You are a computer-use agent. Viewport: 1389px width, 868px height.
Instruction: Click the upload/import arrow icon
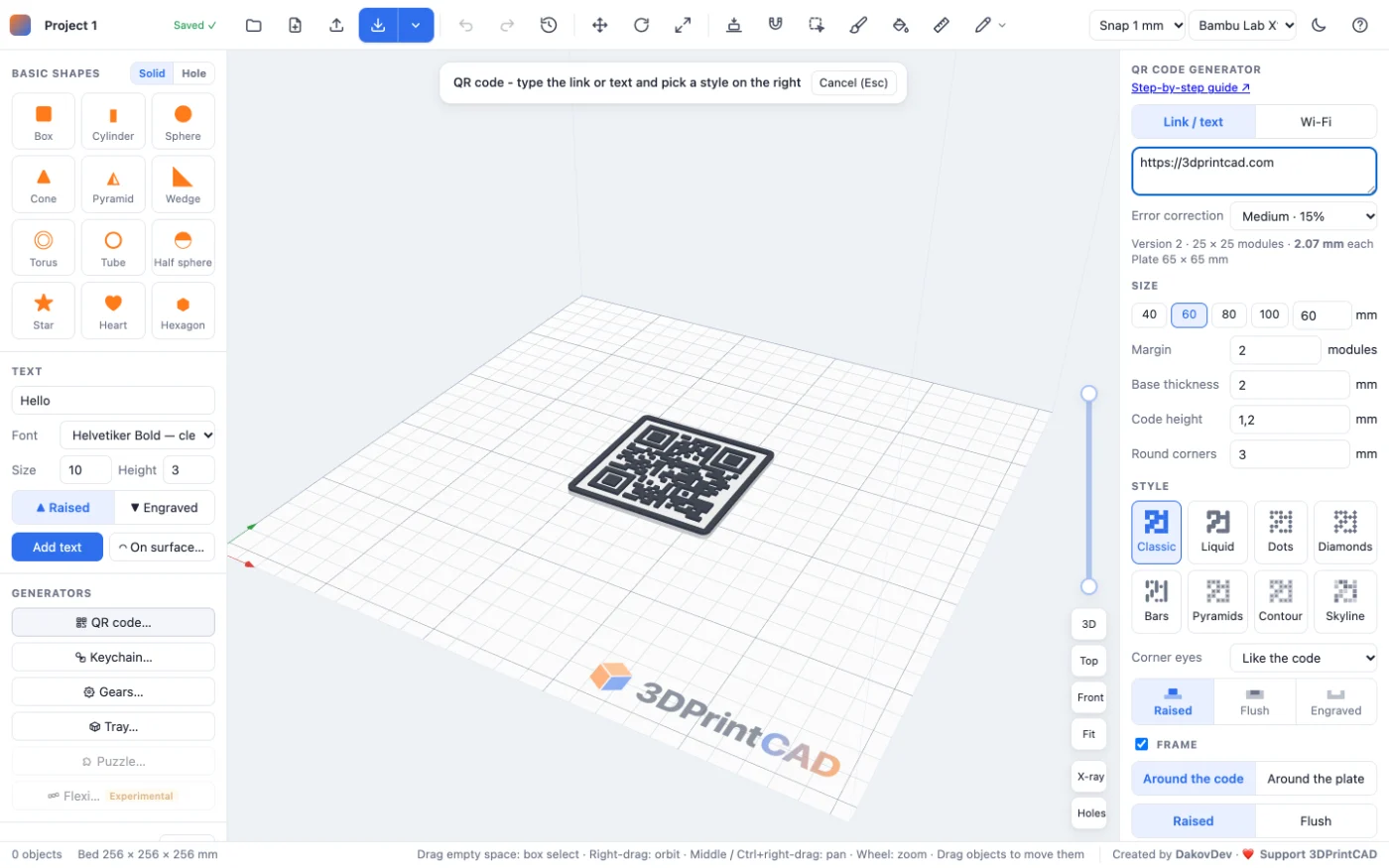[x=337, y=26]
